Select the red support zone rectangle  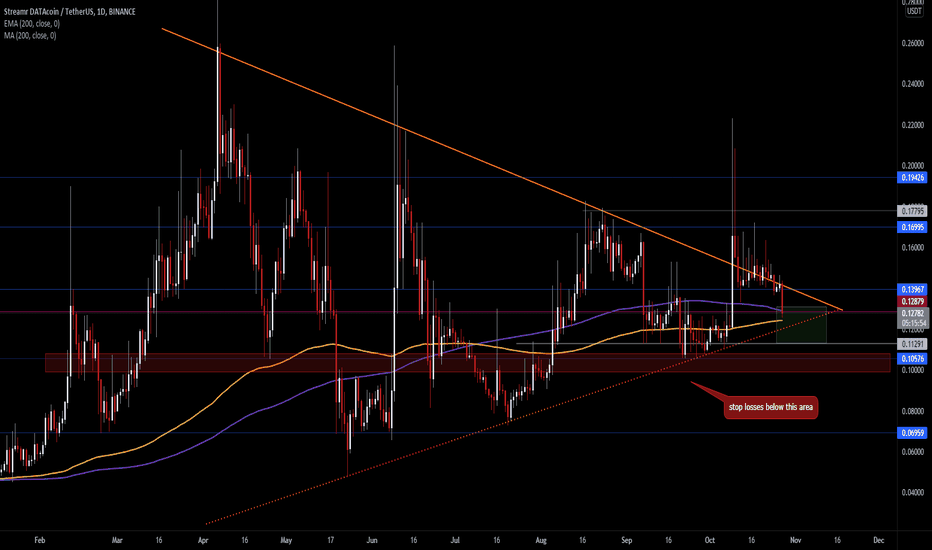(x=468, y=363)
